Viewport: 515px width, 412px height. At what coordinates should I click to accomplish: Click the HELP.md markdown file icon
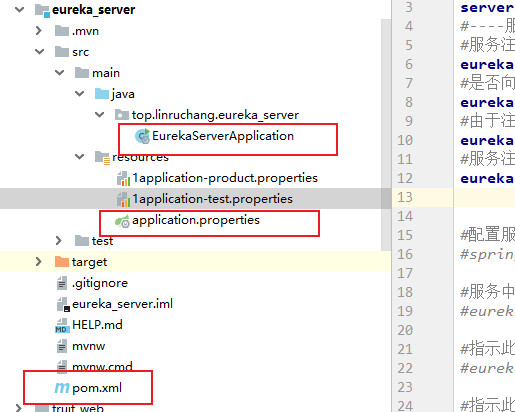[62, 325]
